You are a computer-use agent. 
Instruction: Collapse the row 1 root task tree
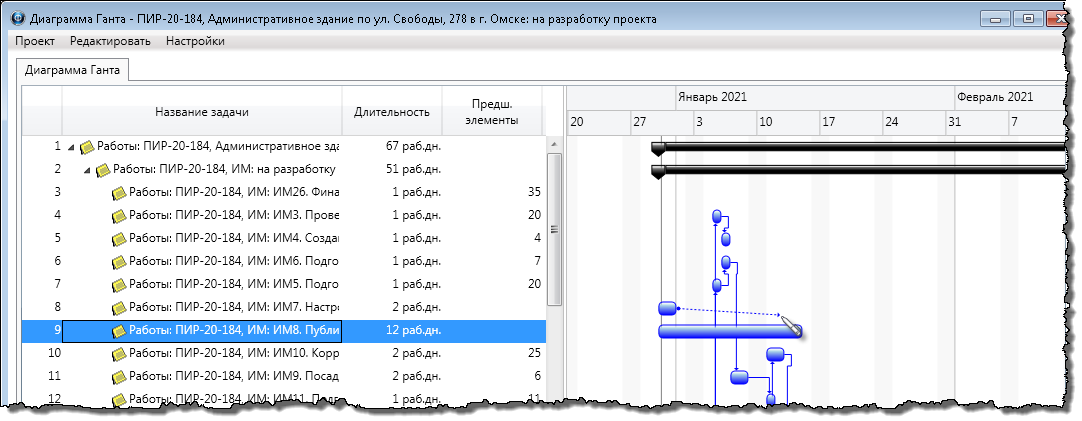point(71,147)
